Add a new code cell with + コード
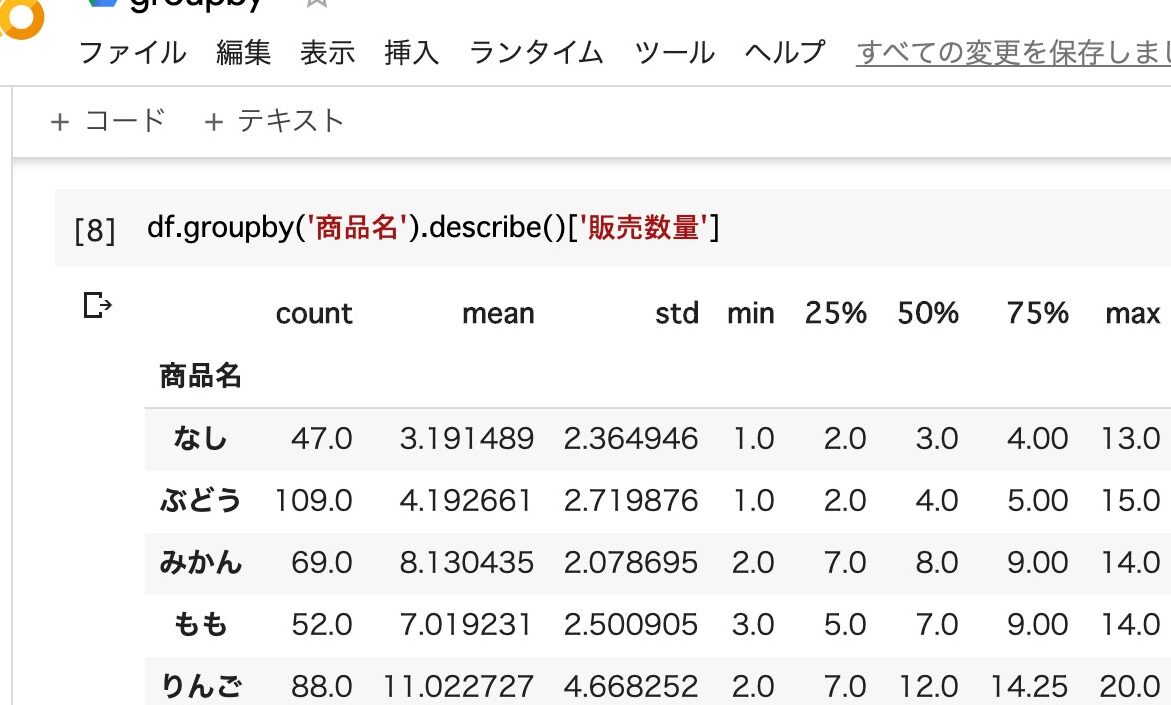This screenshot has width=1171, height=705. (109, 120)
